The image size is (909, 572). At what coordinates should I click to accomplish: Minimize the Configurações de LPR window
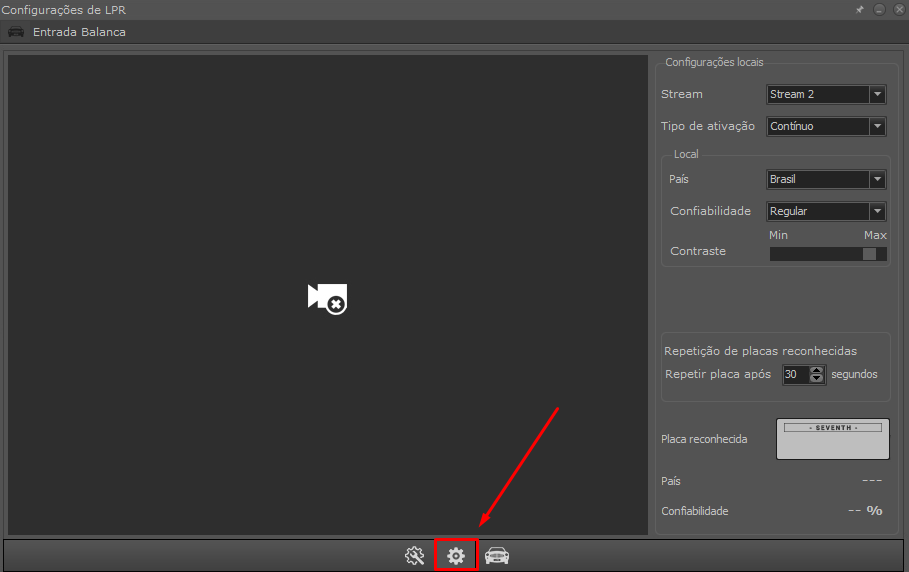pos(879,9)
